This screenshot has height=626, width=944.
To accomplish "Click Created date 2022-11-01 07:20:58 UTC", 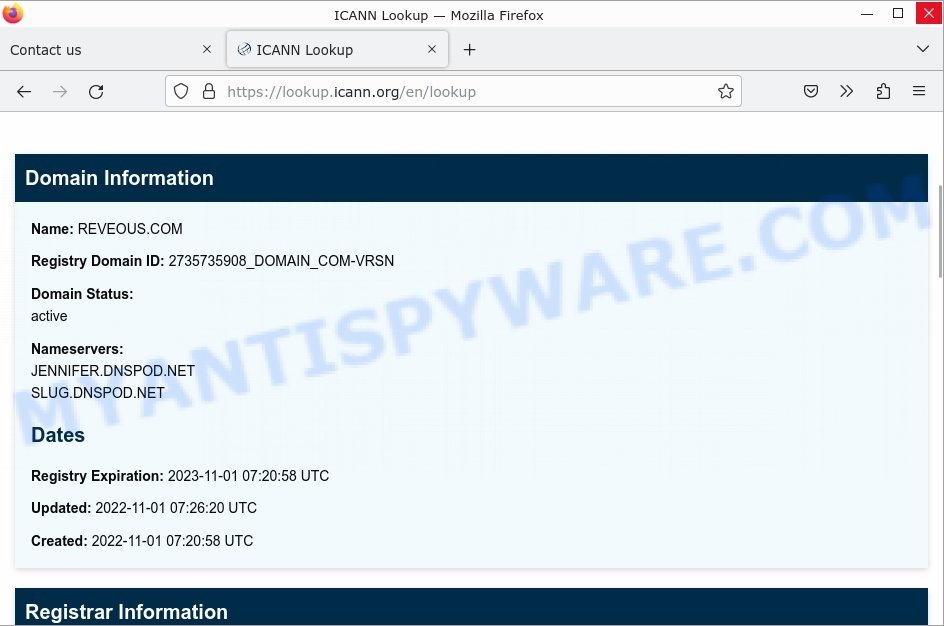I will click(x=172, y=541).
